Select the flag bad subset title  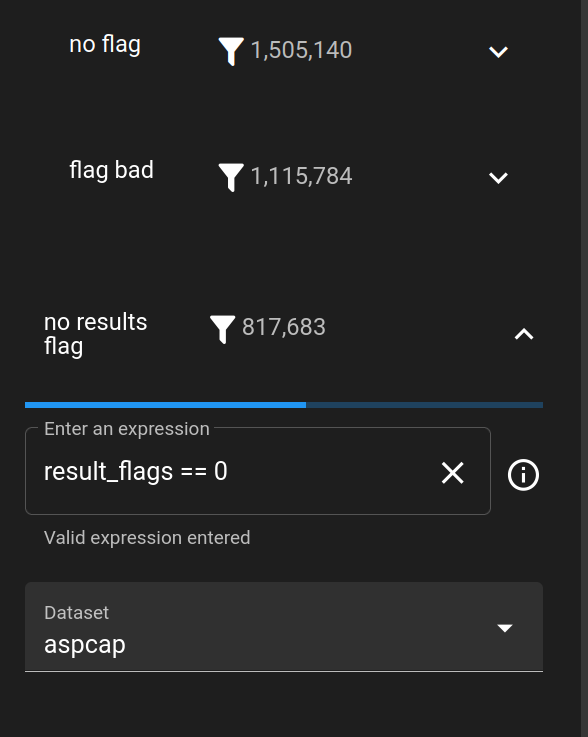coord(111,171)
